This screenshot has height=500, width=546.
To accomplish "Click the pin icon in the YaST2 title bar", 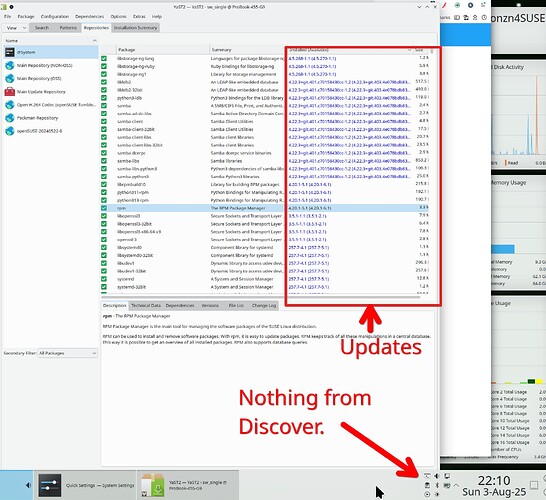I will pyautogui.click(x=11, y=7).
